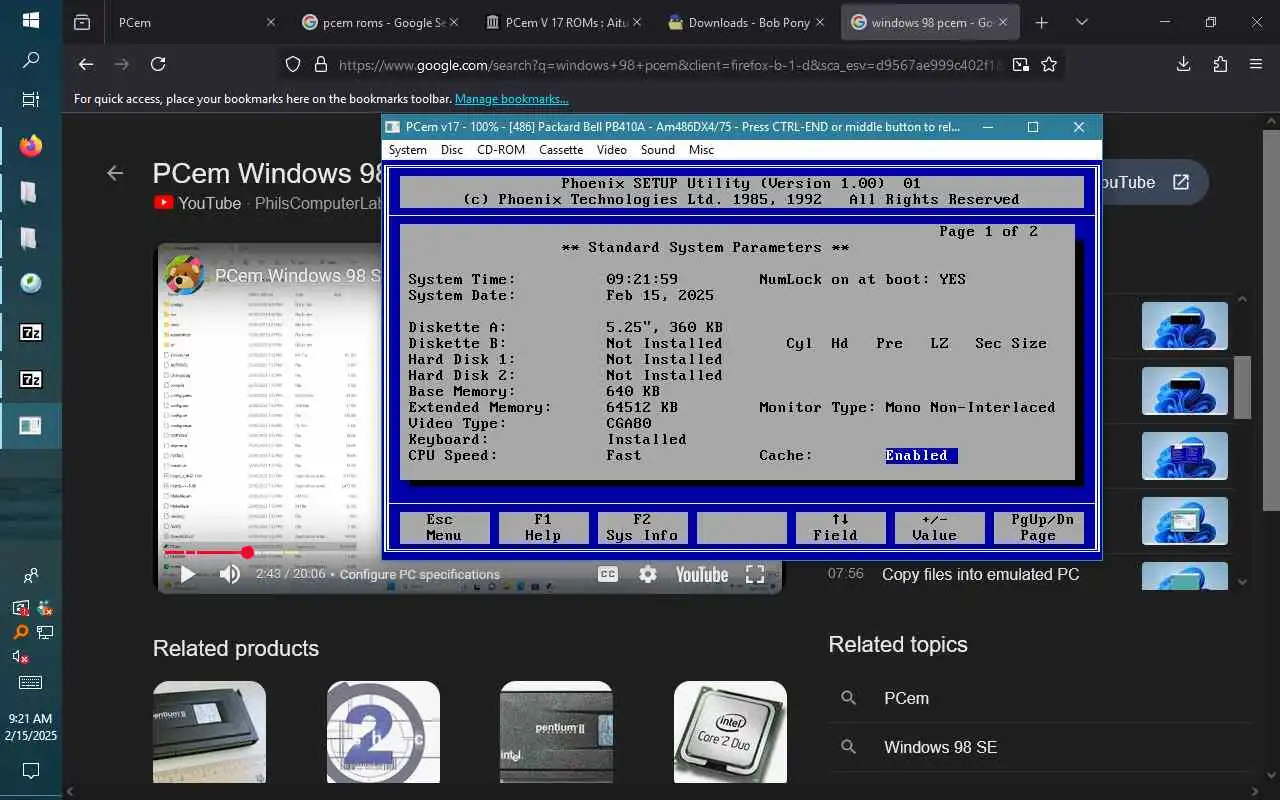Open the PCem CD-ROM menu
This screenshot has width=1280, height=800.
[501, 150]
